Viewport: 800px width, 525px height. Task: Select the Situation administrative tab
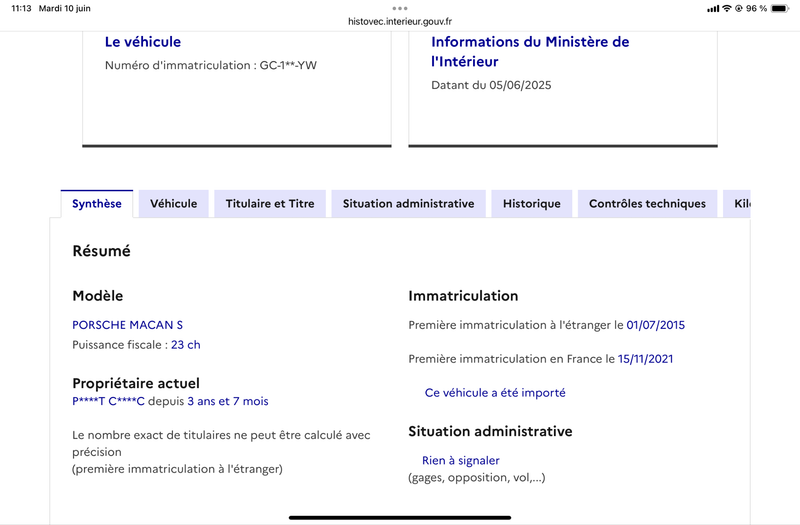[x=408, y=204]
